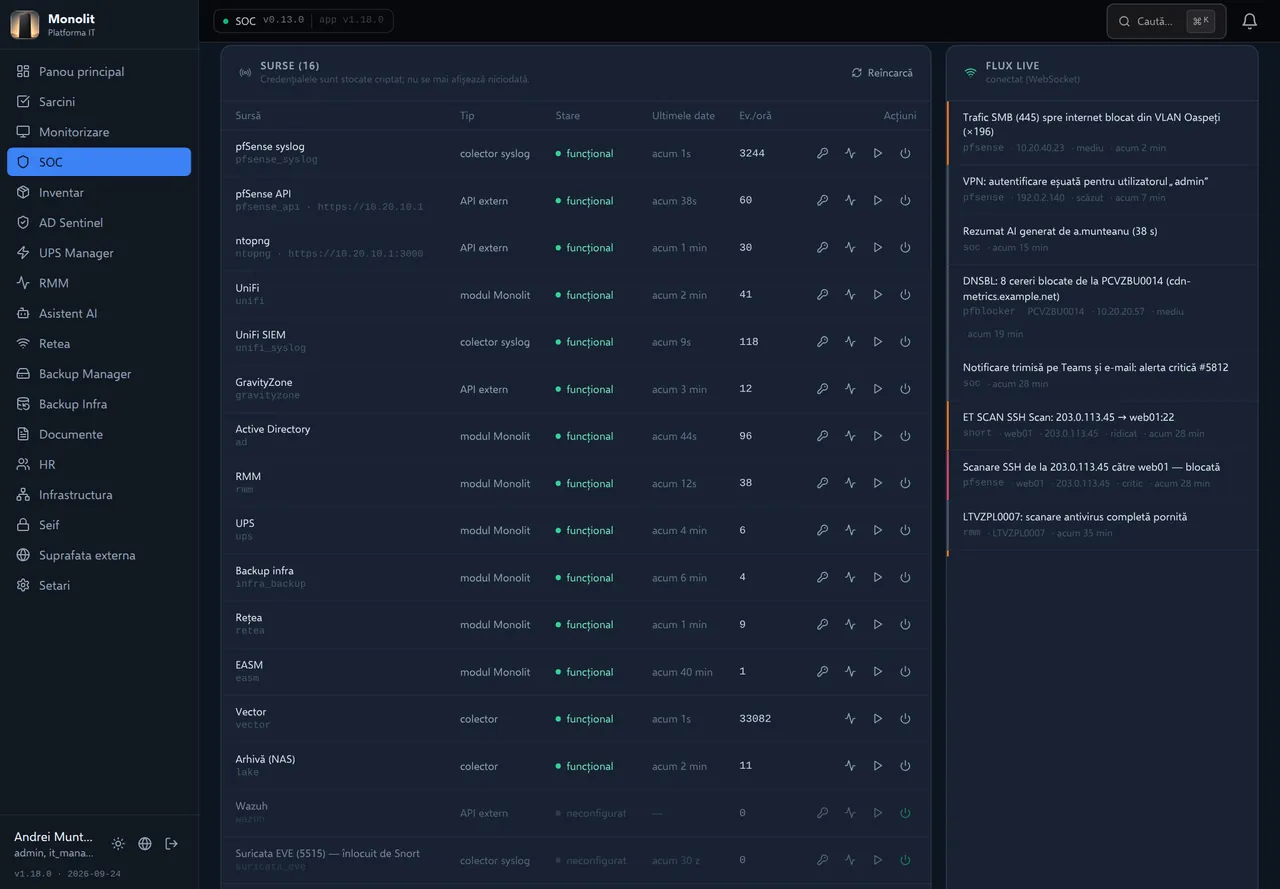Image resolution: width=1280 pixels, height=889 pixels.
Task: Open Backup Infra in sidebar
Action: click(x=99, y=404)
